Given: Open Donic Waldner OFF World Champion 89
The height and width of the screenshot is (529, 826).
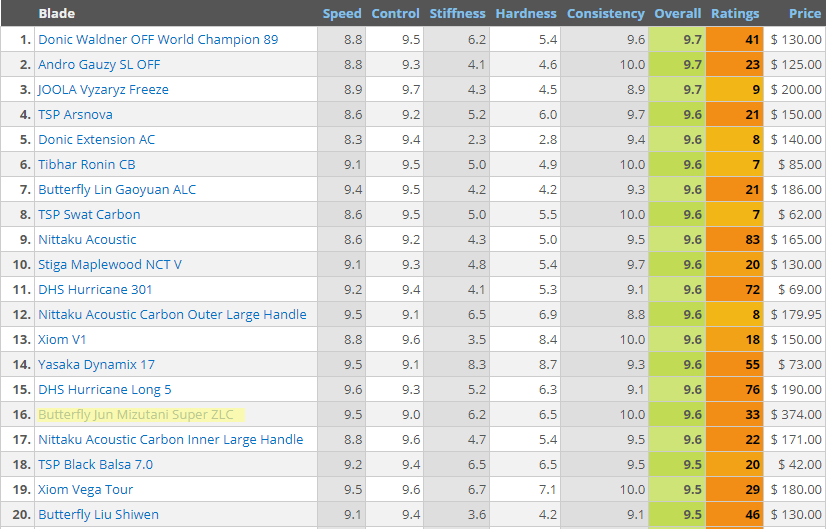Looking at the screenshot, I should click(x=158, y=40).
